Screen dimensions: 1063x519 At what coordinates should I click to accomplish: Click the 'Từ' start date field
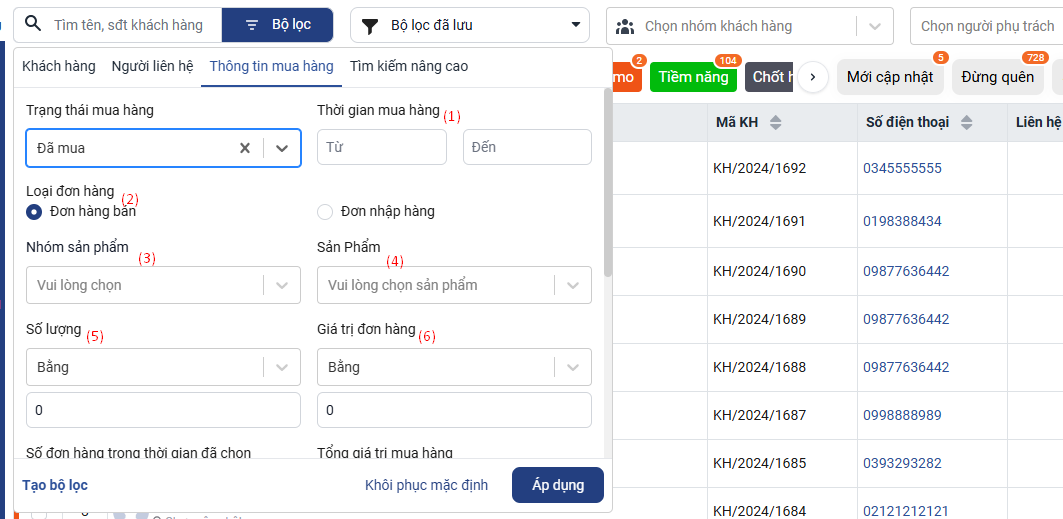coord(381,147)
